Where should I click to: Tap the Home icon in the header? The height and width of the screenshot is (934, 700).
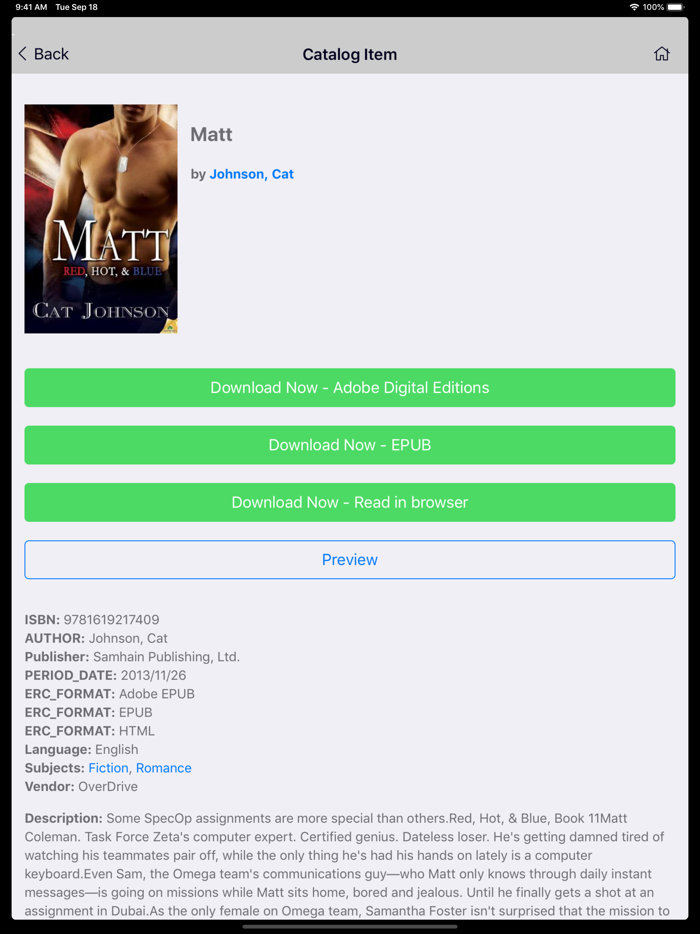661,54
